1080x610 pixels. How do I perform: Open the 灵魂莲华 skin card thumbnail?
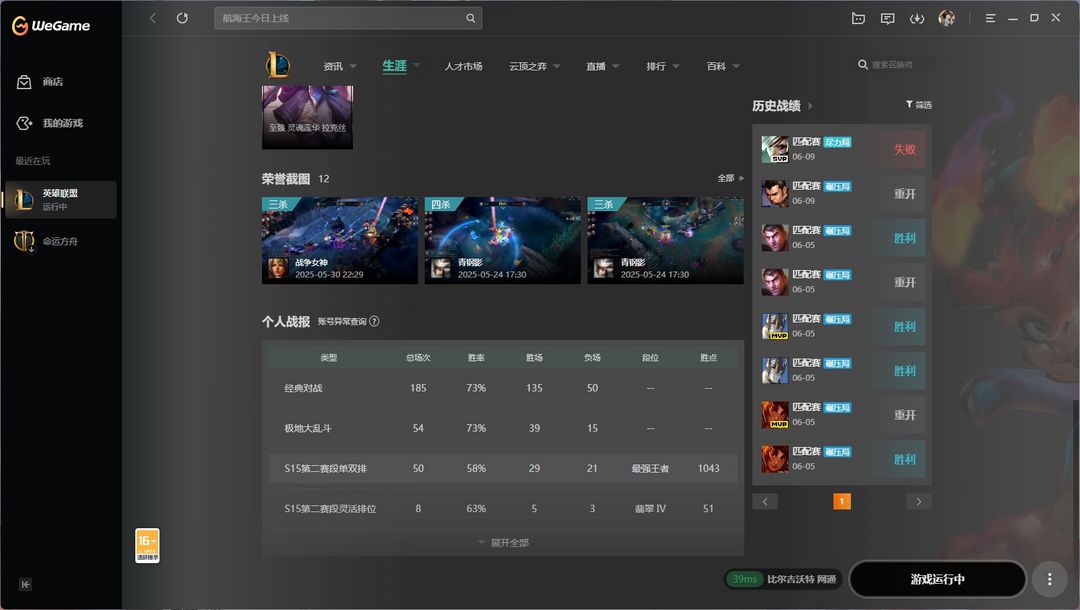(x=307, y=117)
